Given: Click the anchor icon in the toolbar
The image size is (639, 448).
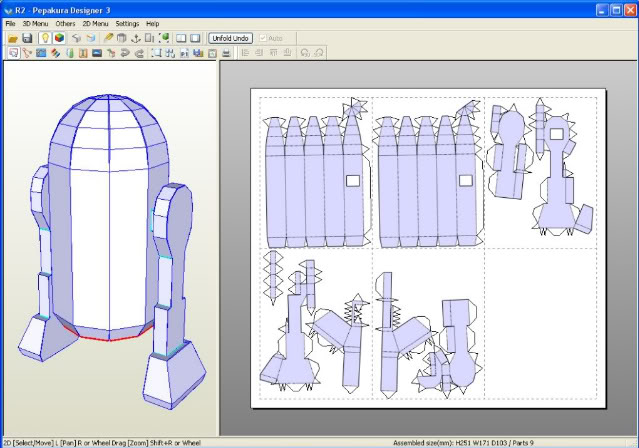Looking at the screenshot, I should [x=135, y=38].
